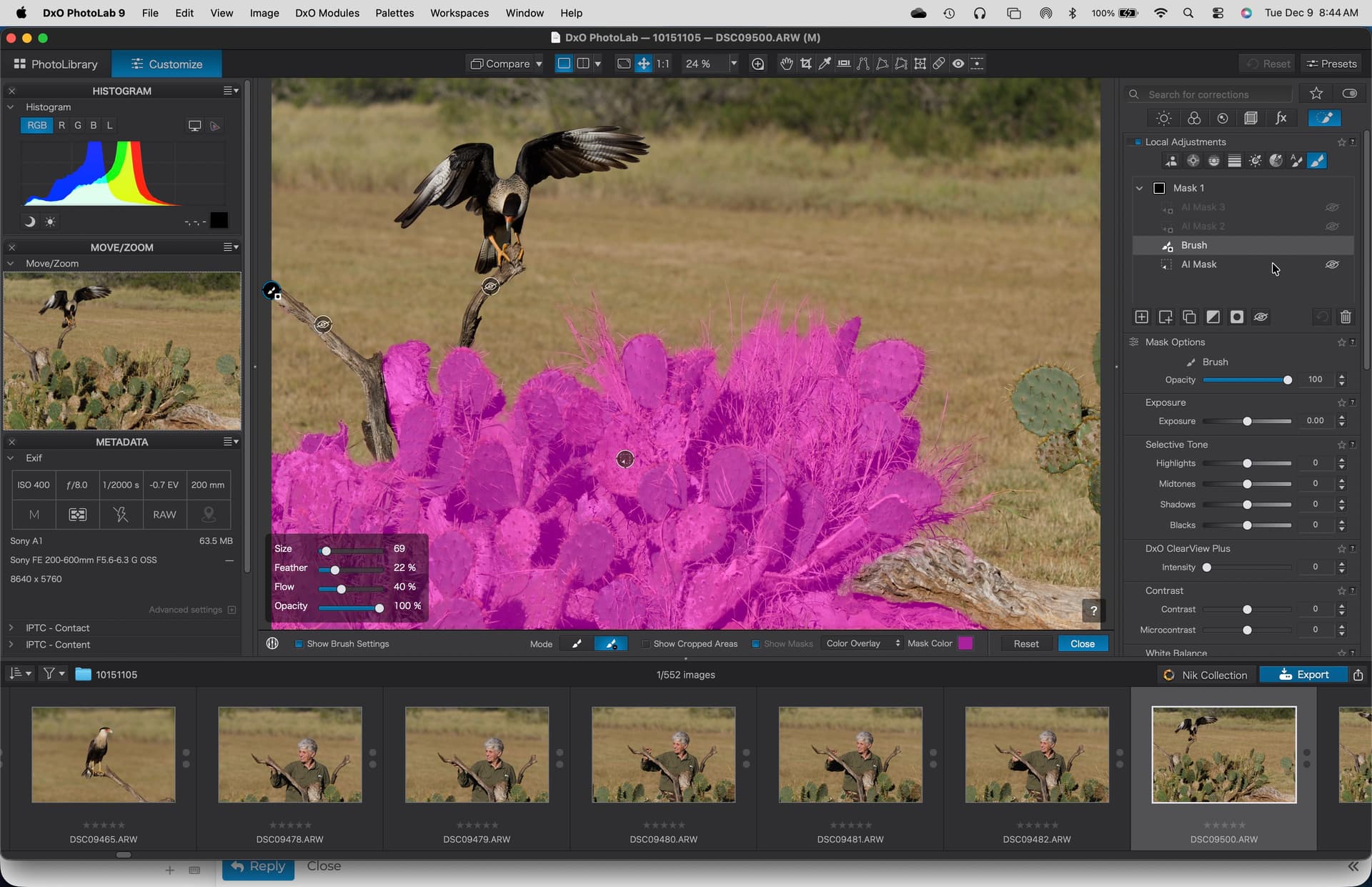Open the Color Overlay dropdown
Image resolution: width=1372 pixels, height=887 pixels.
863,643
